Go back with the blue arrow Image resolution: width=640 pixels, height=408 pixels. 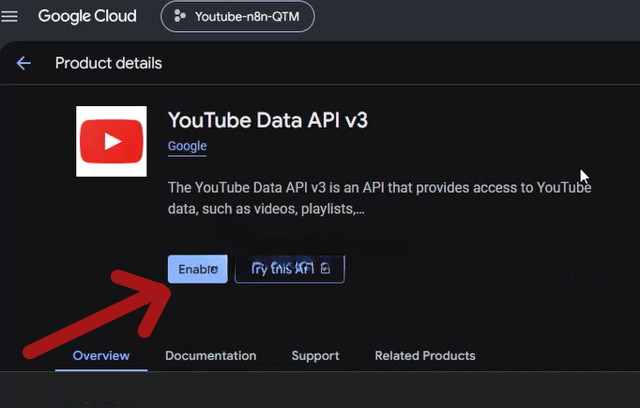pos(24,63)
